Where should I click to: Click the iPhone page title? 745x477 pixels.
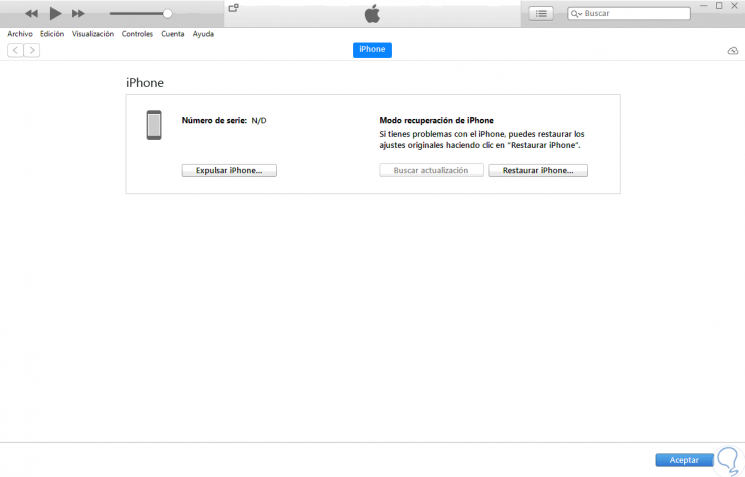pos(145,83)
